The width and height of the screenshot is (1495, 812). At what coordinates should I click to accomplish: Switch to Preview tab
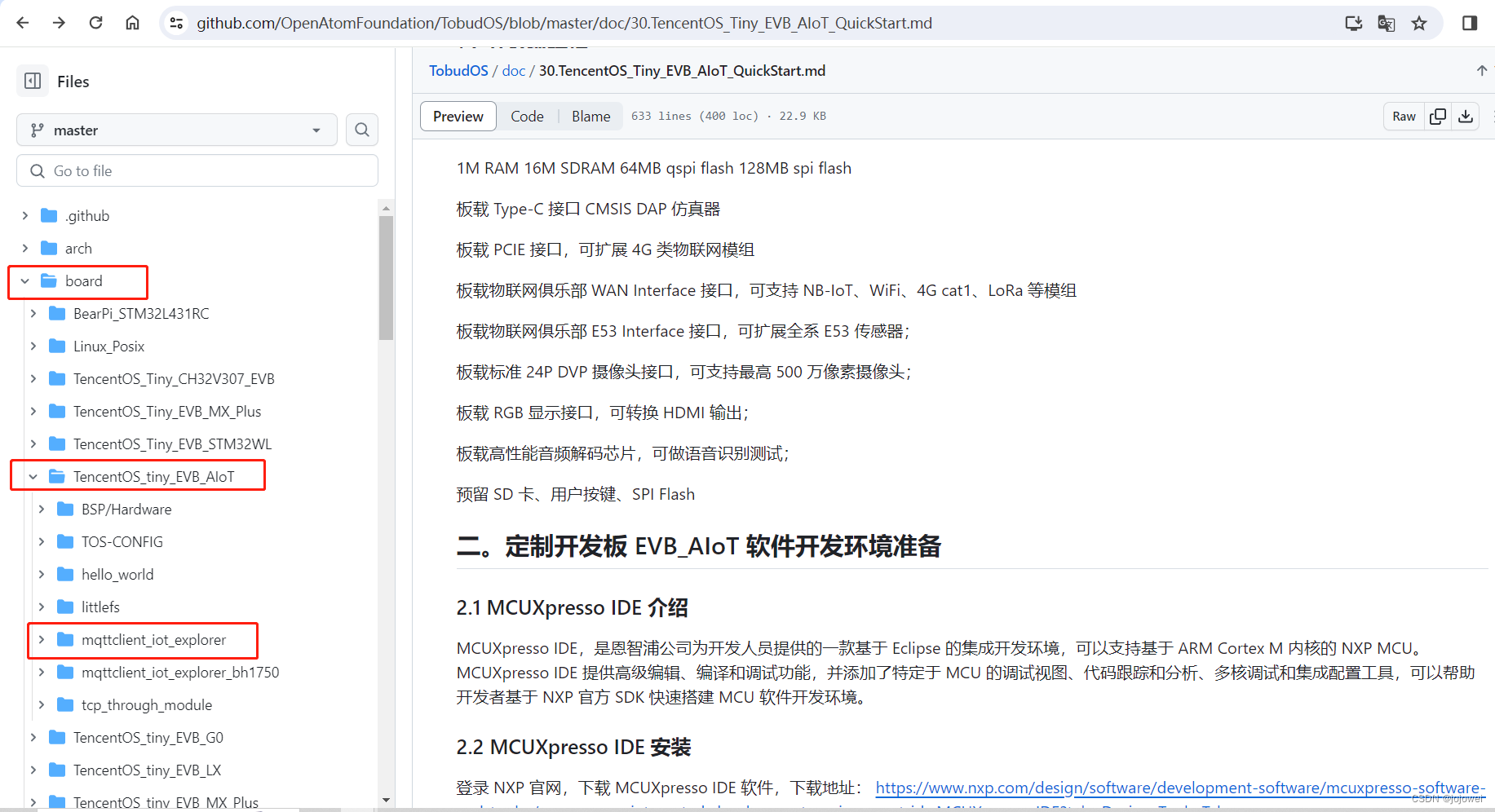pyautogui.click(x=458, y=117)
